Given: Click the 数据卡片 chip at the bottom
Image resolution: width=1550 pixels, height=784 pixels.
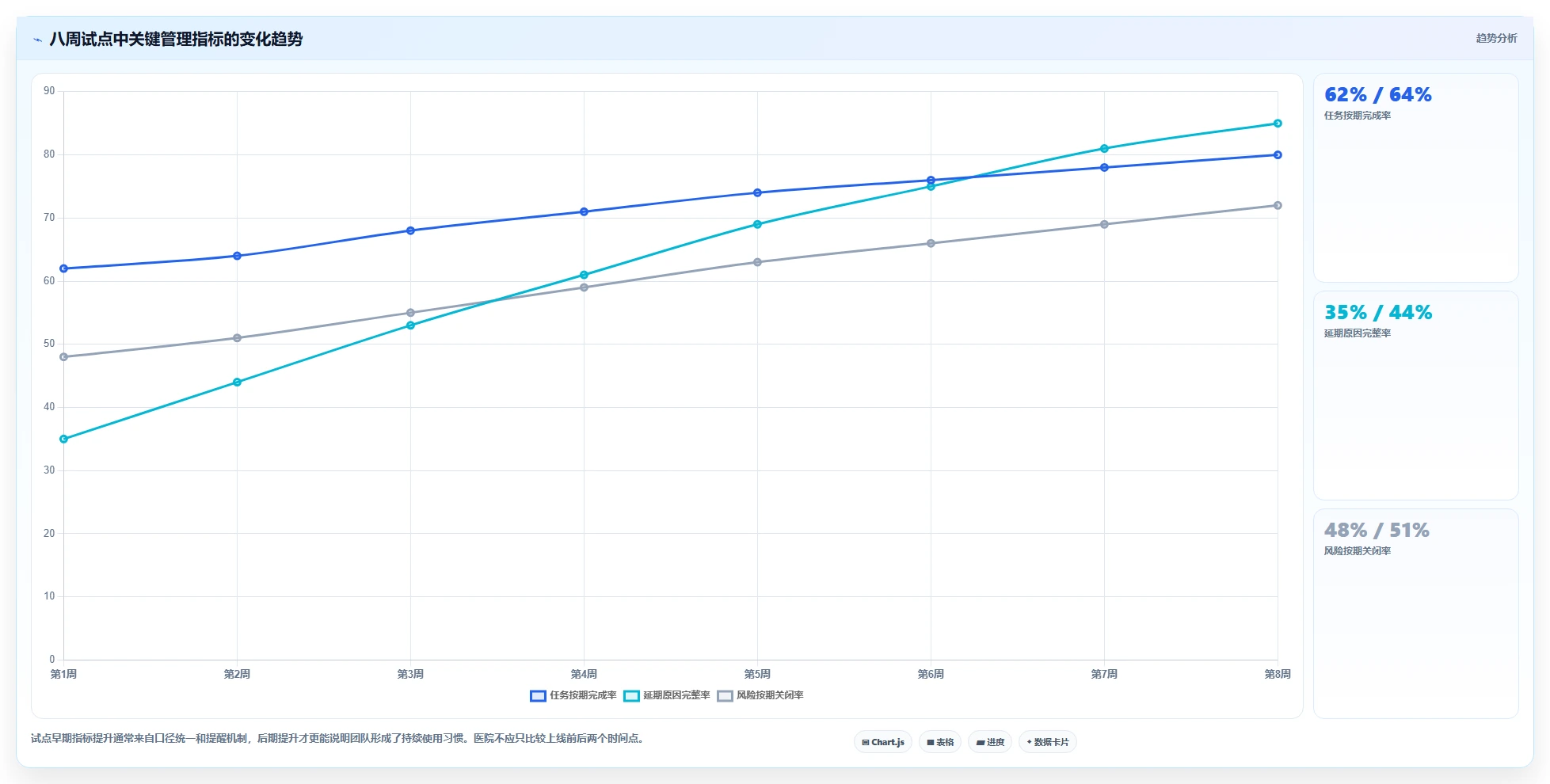Looking at the screenshot, I should (1047, 742).
